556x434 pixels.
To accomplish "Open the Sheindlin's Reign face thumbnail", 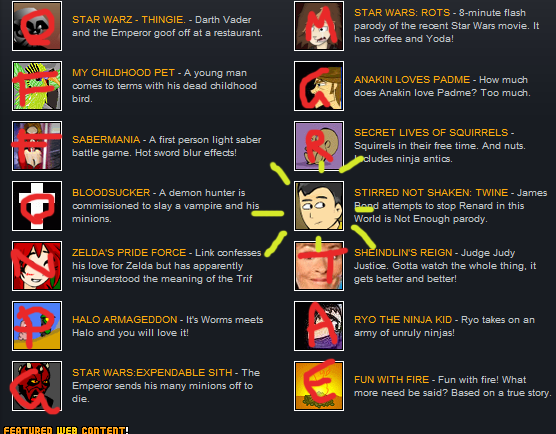I will pyautogui.click(x=319, y=266).
